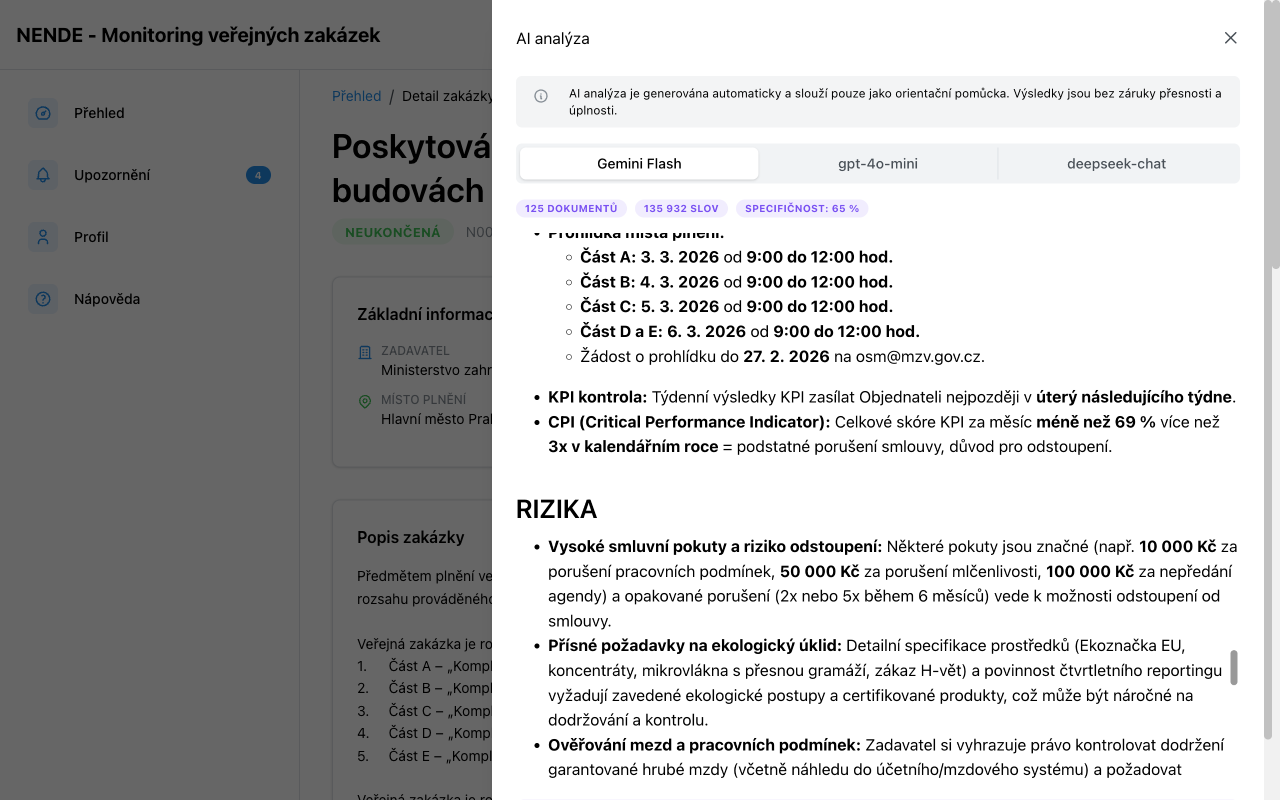Screen dimensions: 1280x800
Task: Click the 135 932 SLOV badge
Action: (x=681, y=208)
